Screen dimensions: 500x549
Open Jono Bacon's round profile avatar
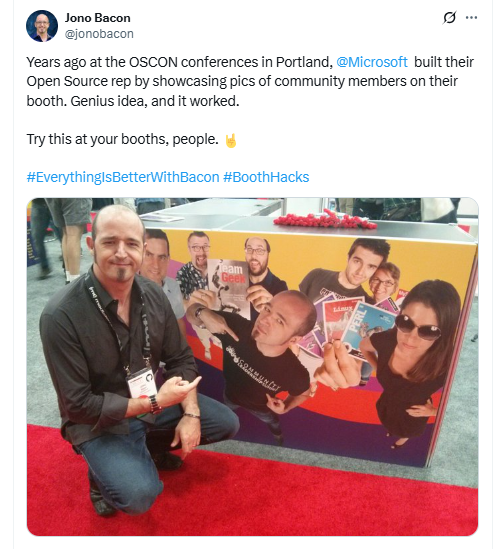(x=42, y=26)
